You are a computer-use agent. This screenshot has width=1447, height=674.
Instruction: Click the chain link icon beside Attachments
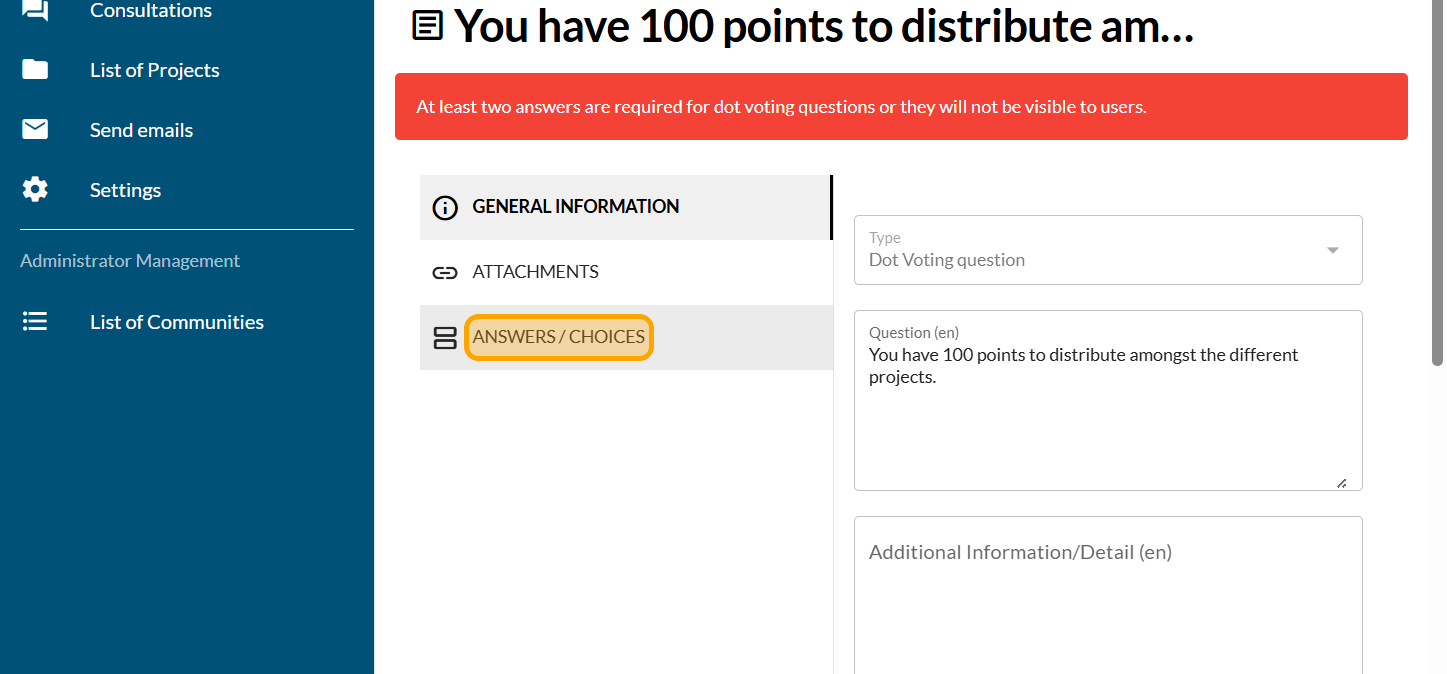pyautogui.click(x=445, y=272)
